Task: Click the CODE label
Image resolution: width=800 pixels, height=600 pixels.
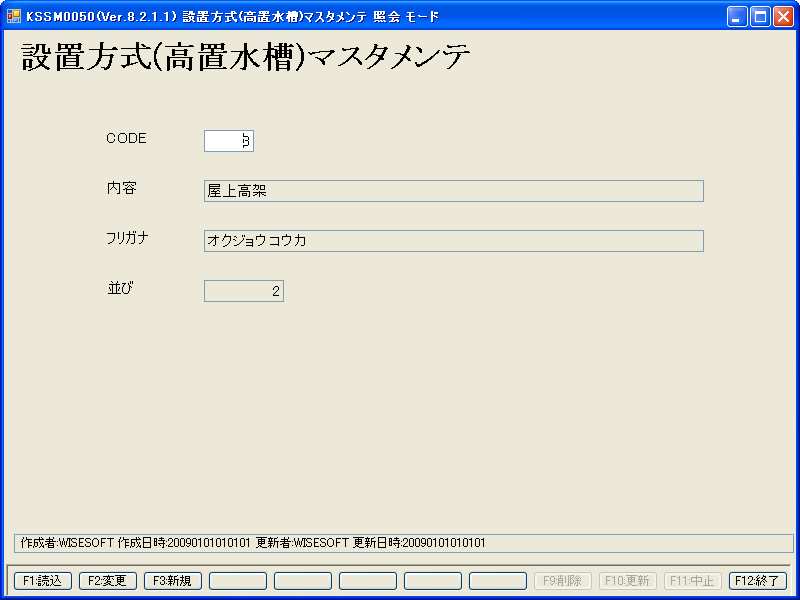Action: click(126, 139)
